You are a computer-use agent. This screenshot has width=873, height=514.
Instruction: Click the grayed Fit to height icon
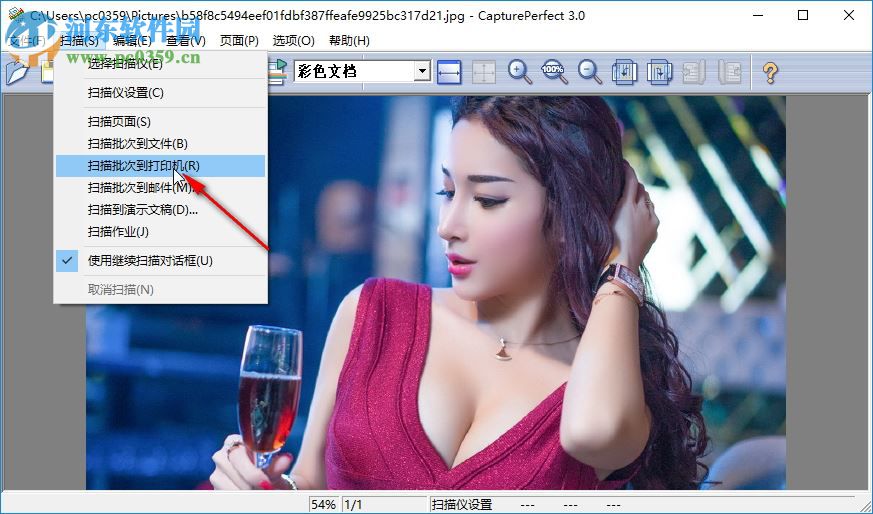pos(483,72)
